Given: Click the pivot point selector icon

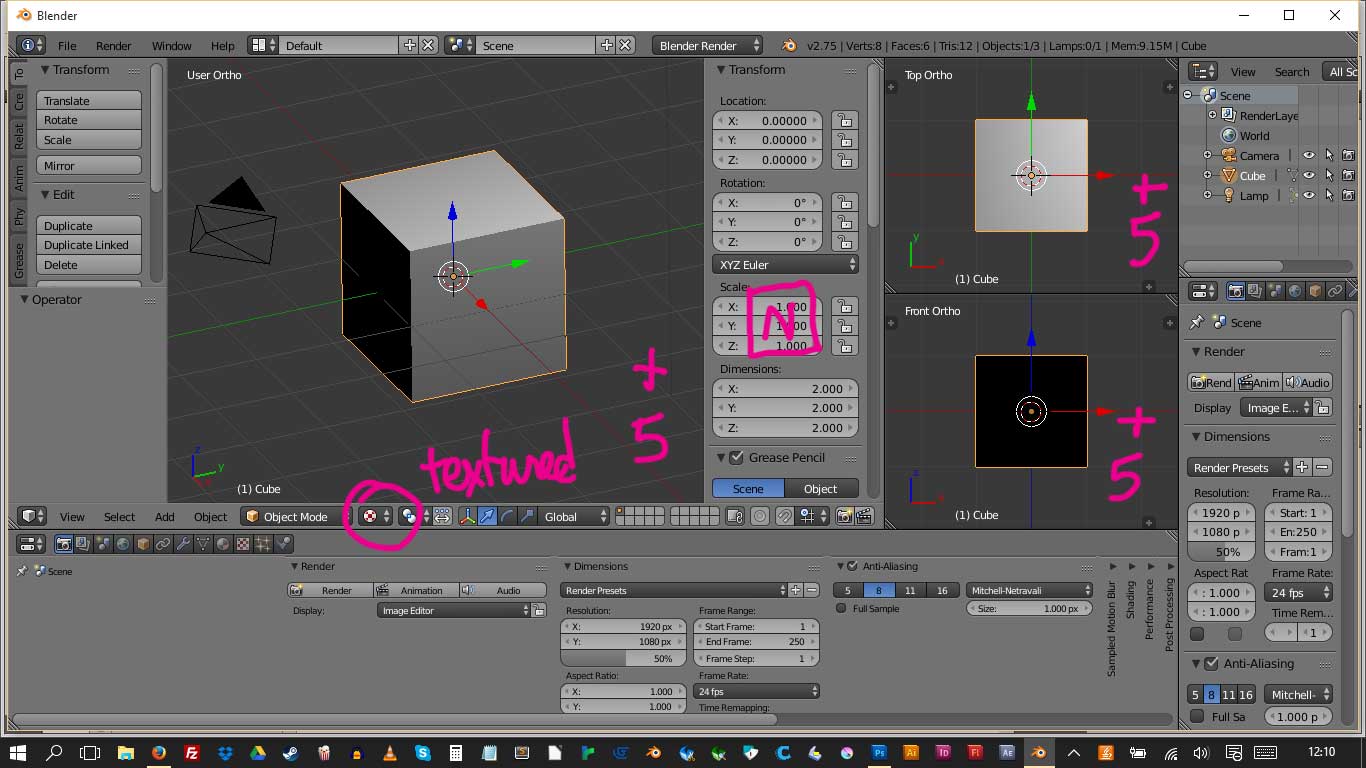Looking at the screenshot, I should click(x=409, y=516).
